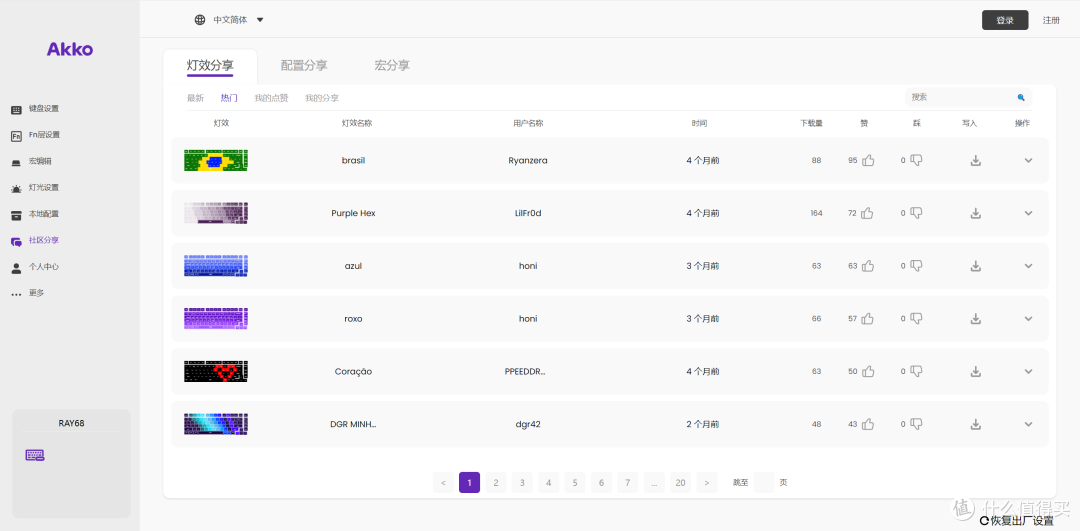Thumbs up the Purple Hex effect
The height and width of the screenshot is (531, 1080).
868,214
